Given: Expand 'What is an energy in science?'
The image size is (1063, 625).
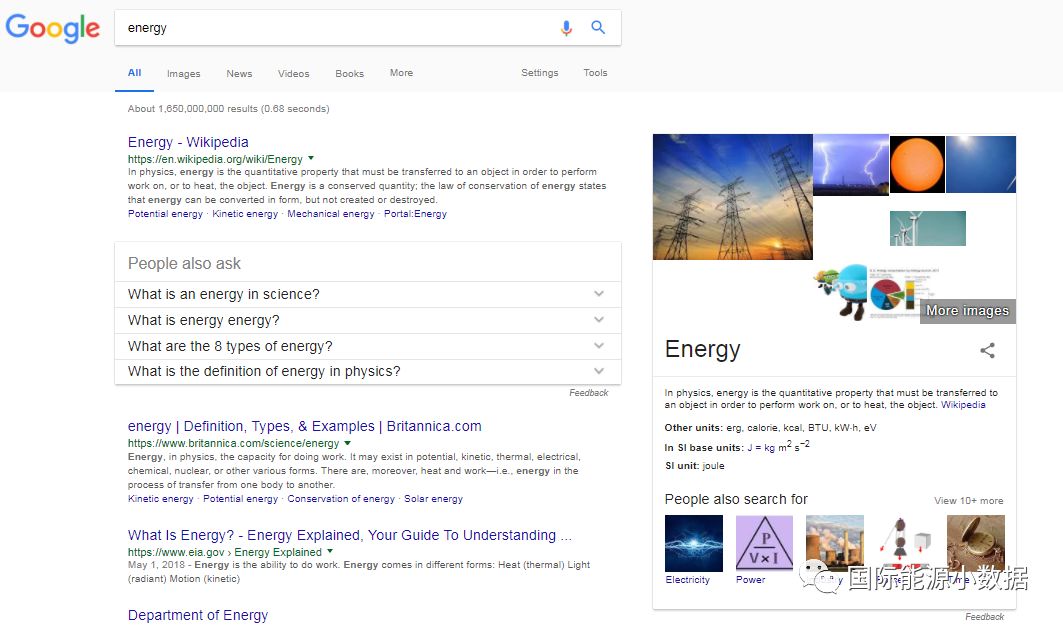Looking at the screenshot, I should coord(368,294).
